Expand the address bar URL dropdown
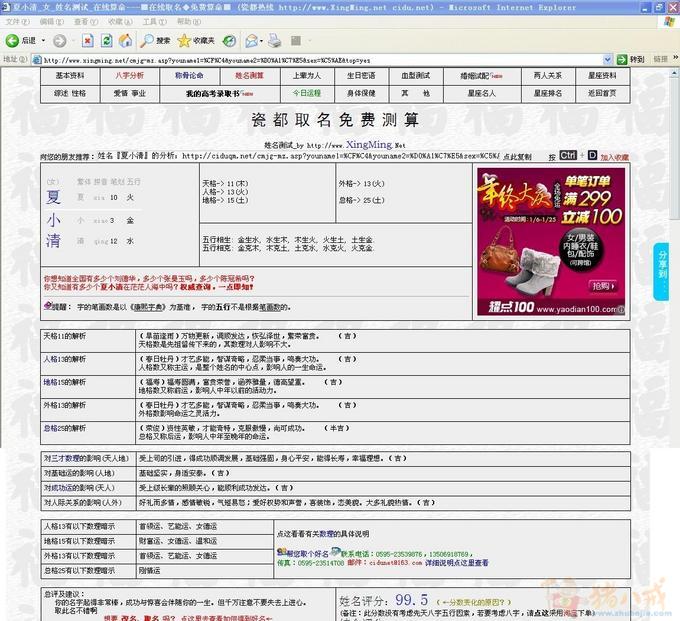This screenshot has width=680, height=621. click(608, 59)
